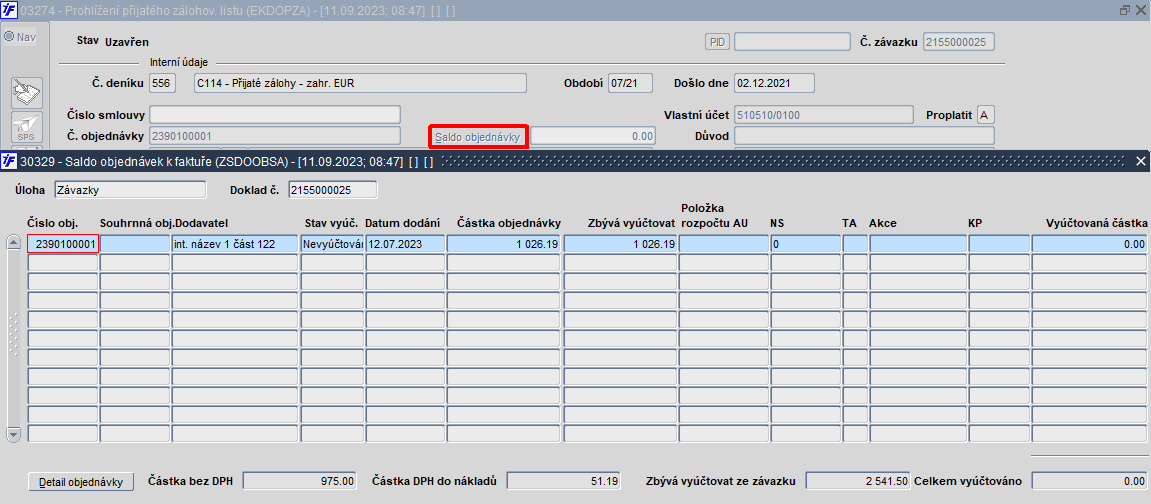This screenshot has width=1151, height=504.
Task: Click the IF logo in the ZSDOOBSA title bar
Action: 10,161
